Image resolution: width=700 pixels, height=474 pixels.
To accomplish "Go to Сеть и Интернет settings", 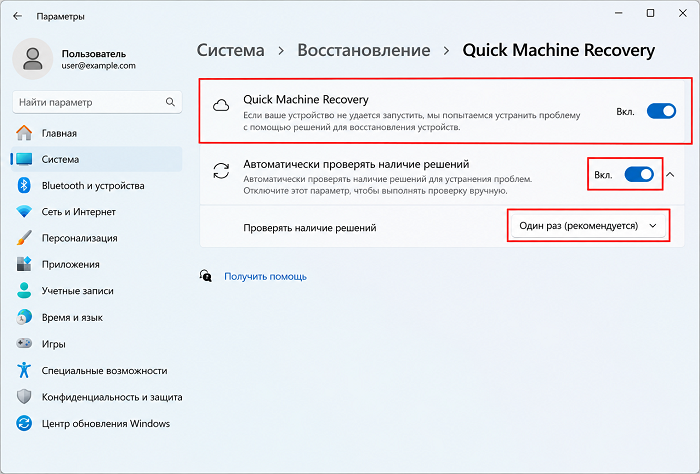I will (96, 212).
